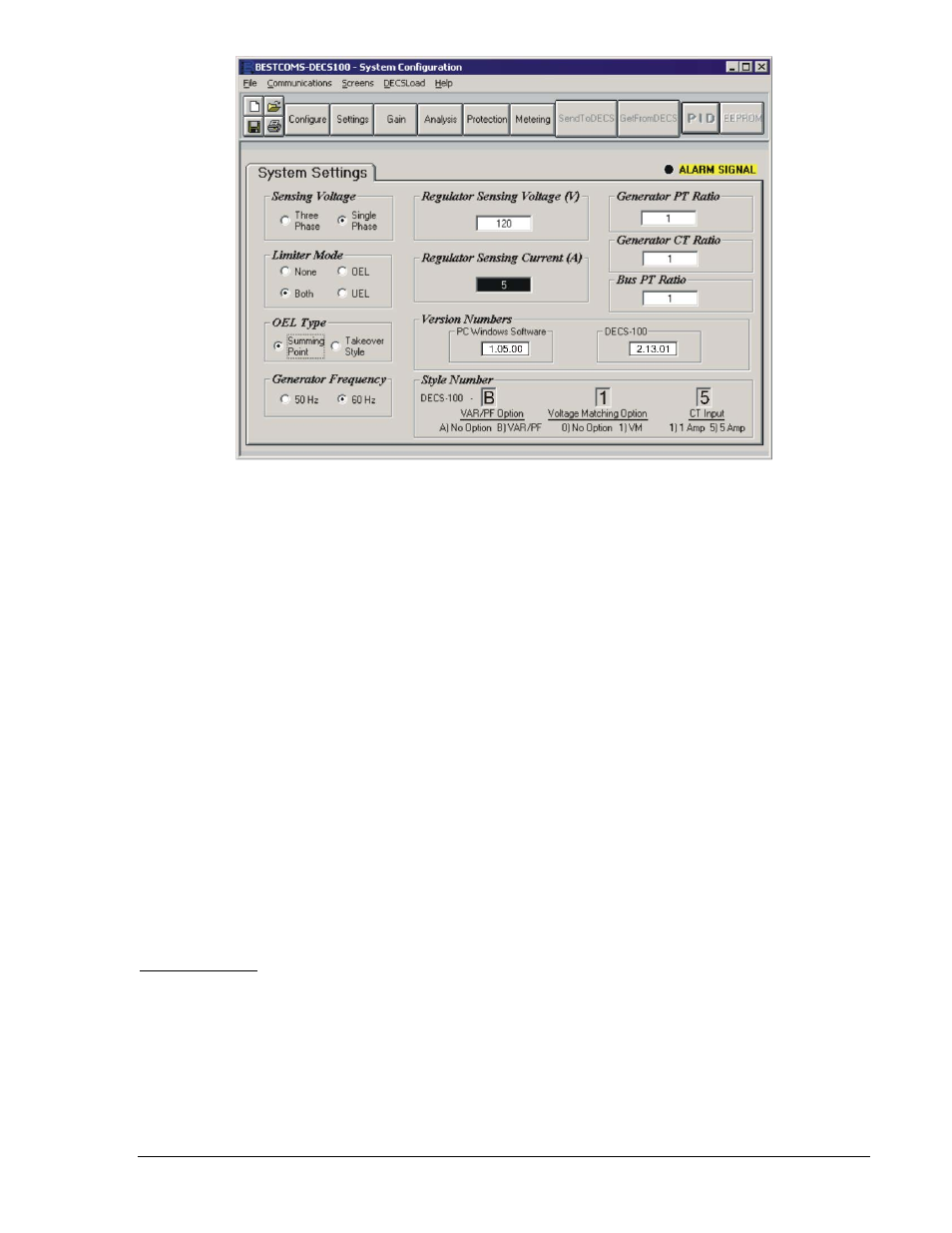
Task: Click the GetFromDECS button
Action: (x=649, y=118)
